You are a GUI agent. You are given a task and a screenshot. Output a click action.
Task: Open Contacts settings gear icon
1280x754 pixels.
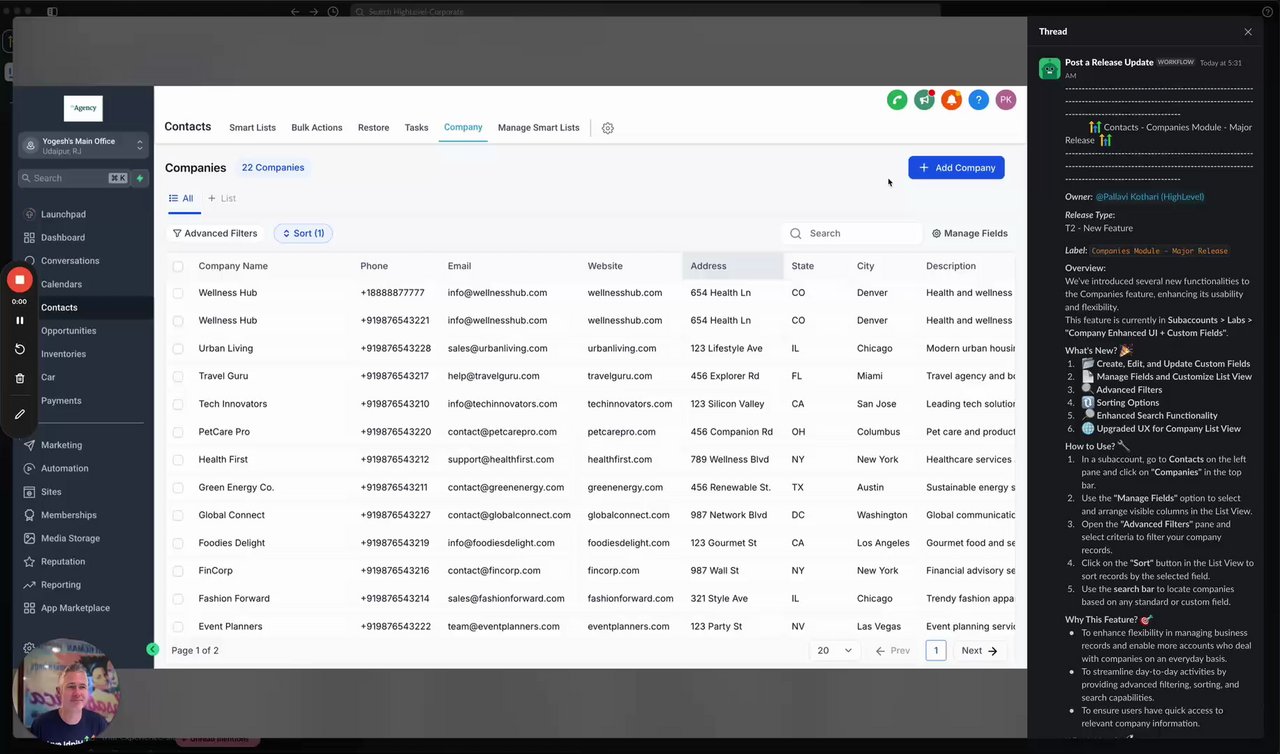pyautogui.click(x=608, y=128)
